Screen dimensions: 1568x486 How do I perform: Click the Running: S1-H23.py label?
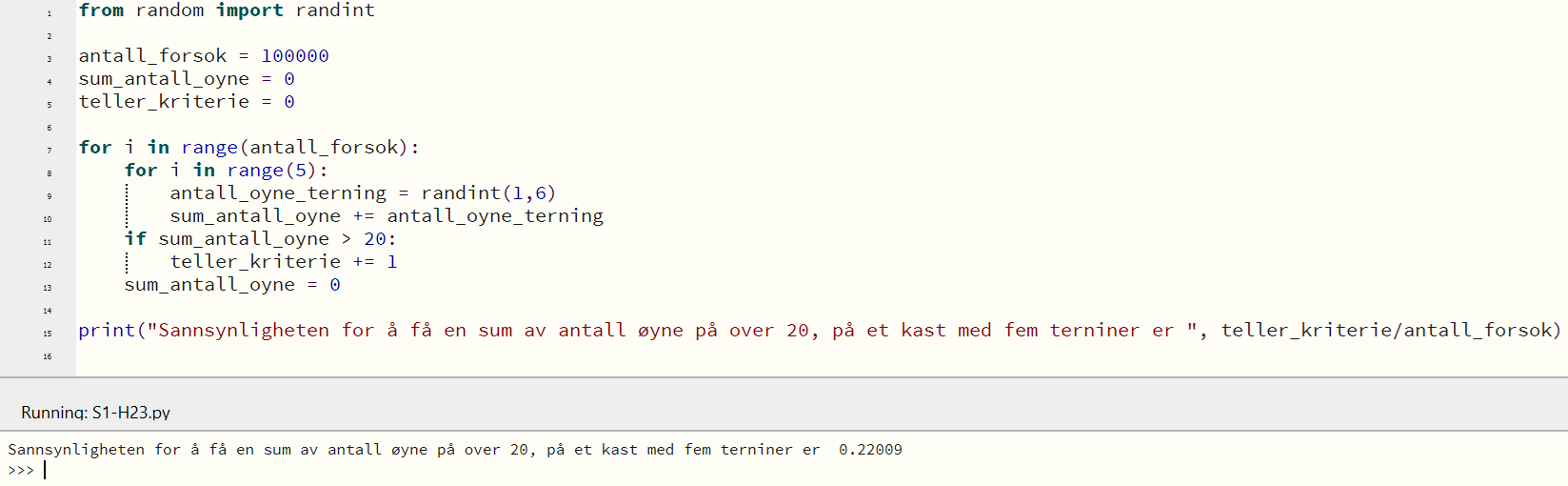coord(96,413)
